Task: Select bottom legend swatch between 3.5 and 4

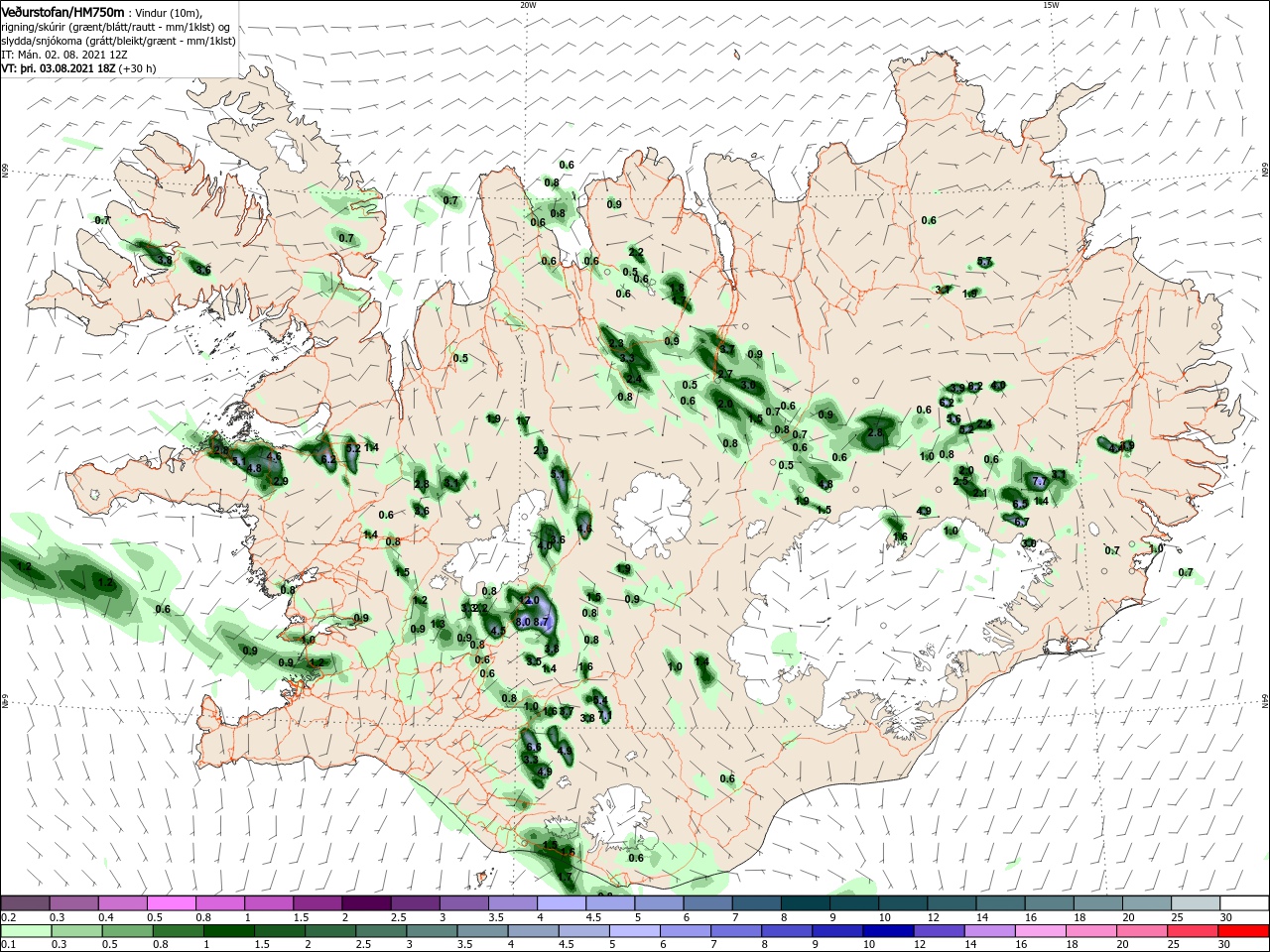Action: click(484, 930)
